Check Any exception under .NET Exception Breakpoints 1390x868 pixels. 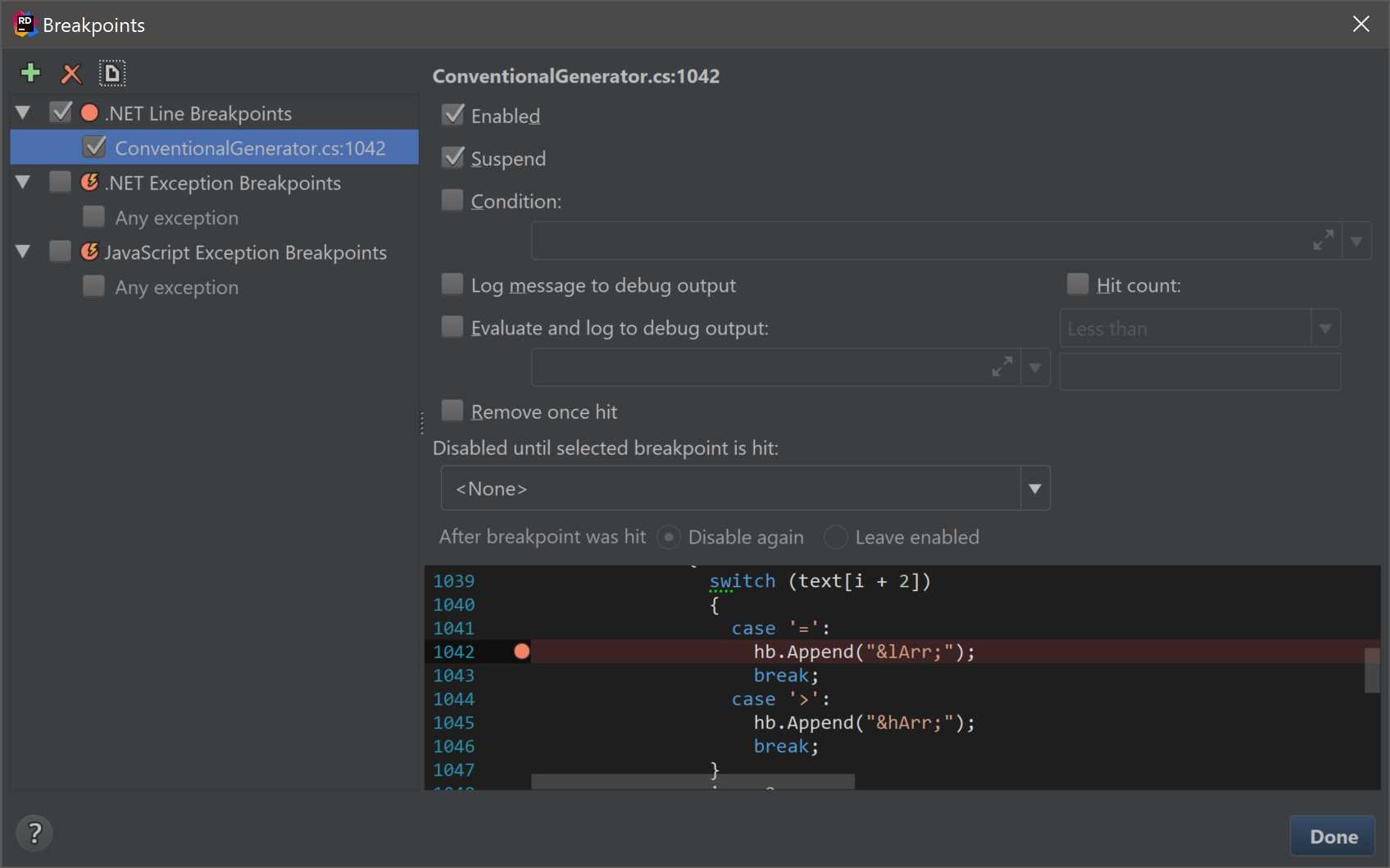click(94, 216)
